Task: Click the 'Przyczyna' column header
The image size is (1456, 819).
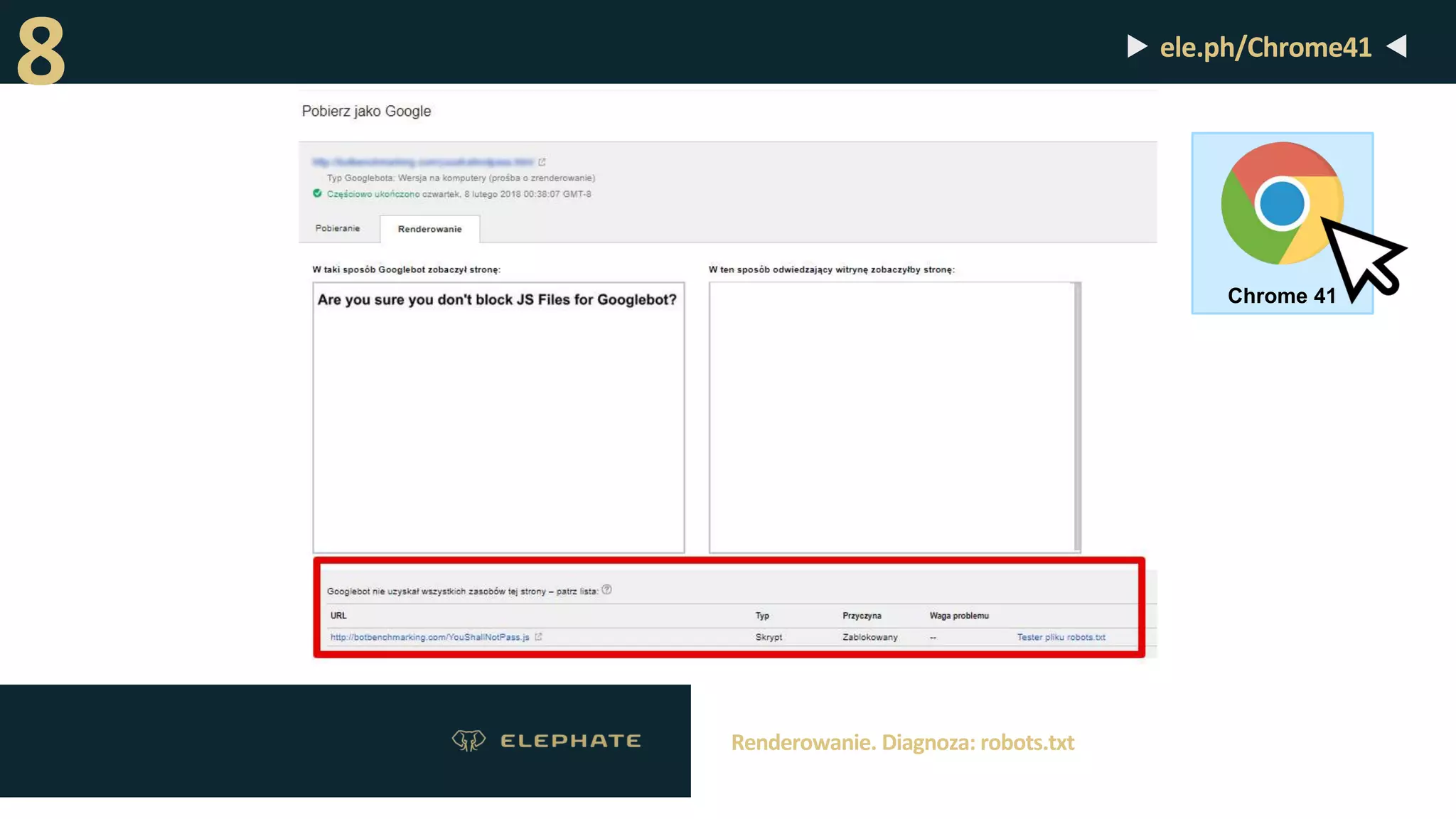Action: pyautogui.click(x=862, y=616)
